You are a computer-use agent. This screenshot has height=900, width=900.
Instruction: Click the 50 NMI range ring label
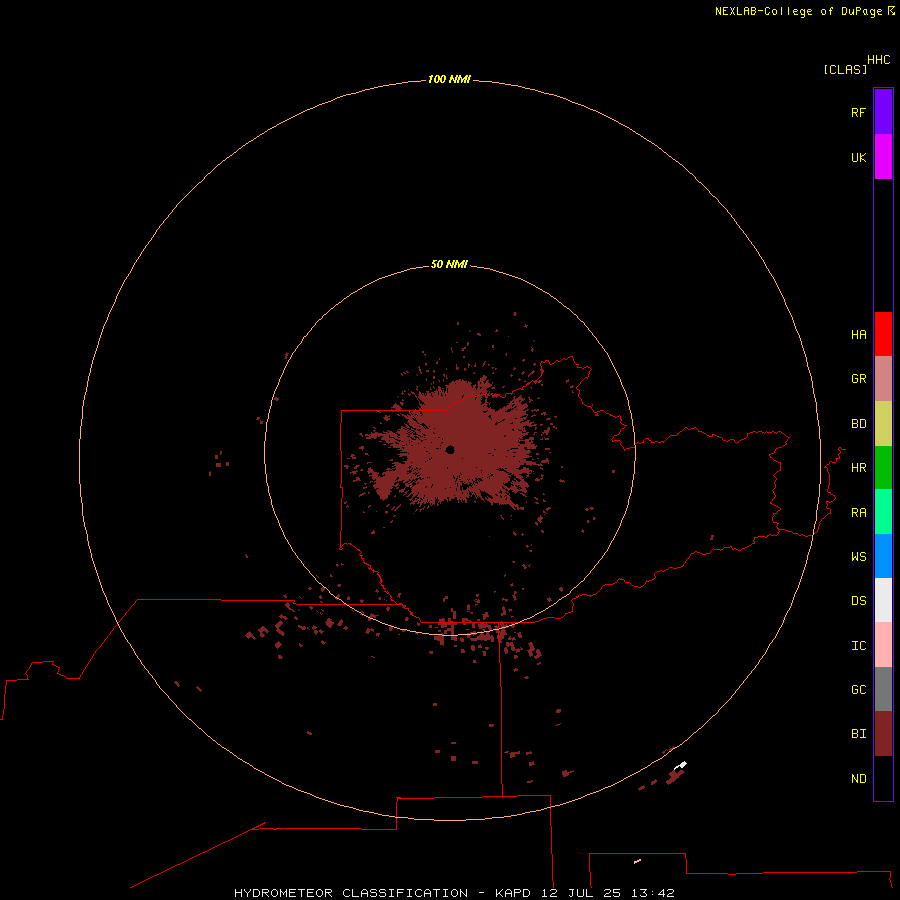(449, 264)
